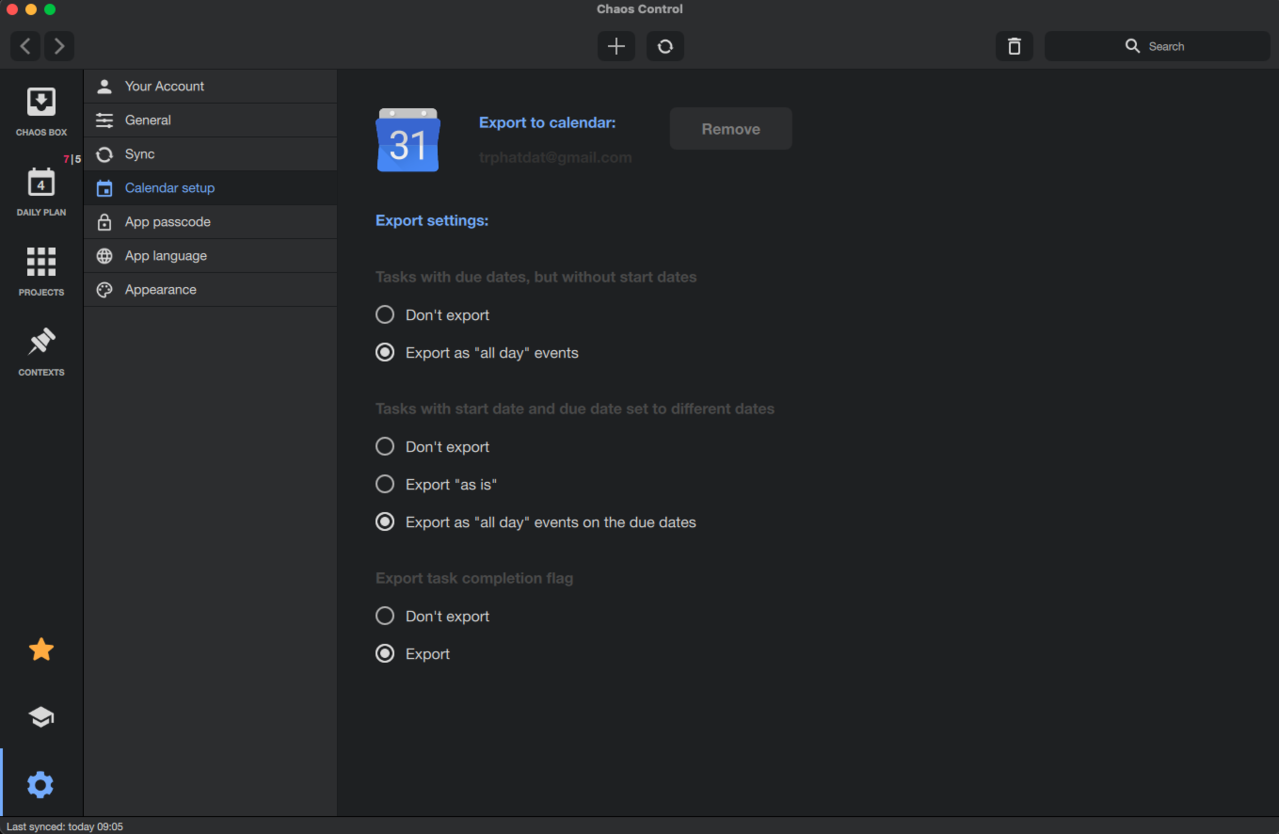Select Don't export for completion flag

click(x=385, y=616)
